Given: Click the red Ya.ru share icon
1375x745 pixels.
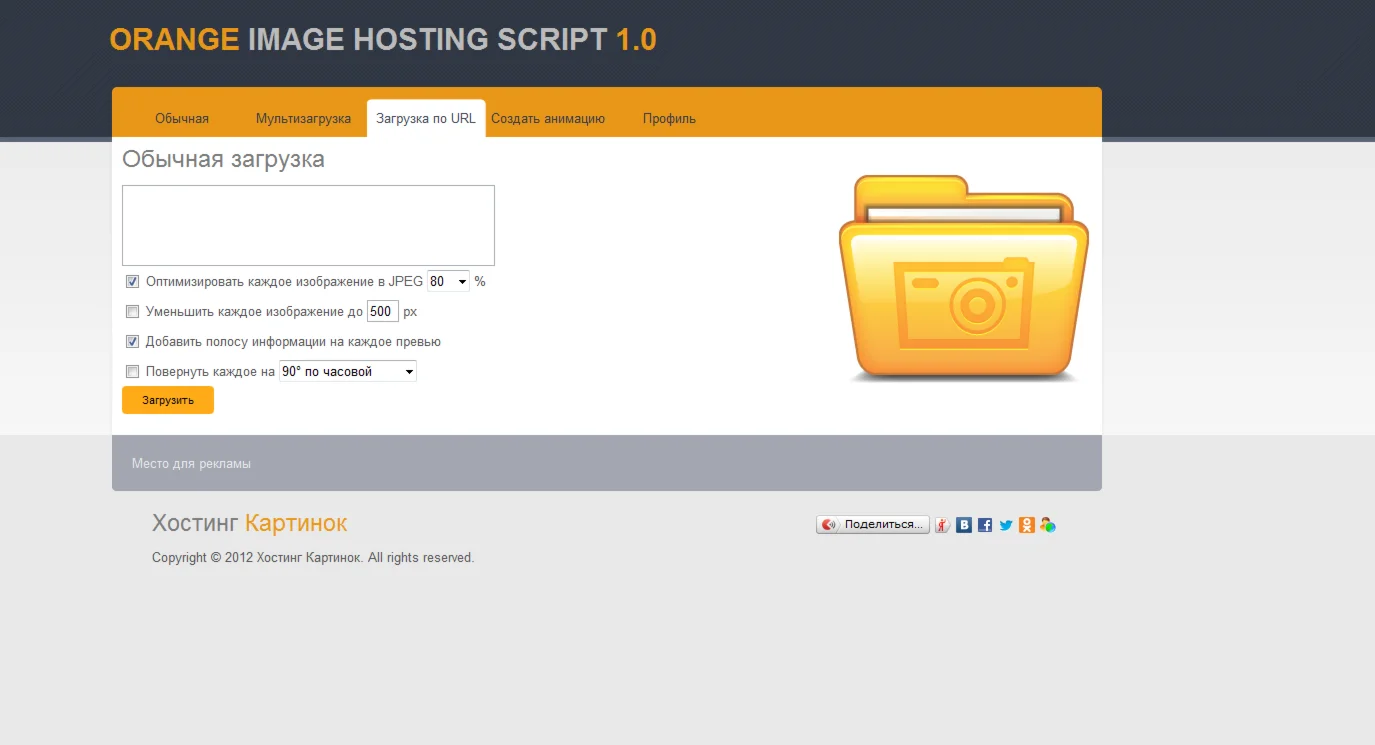Looking at the screenshot, I should [943, 525].
